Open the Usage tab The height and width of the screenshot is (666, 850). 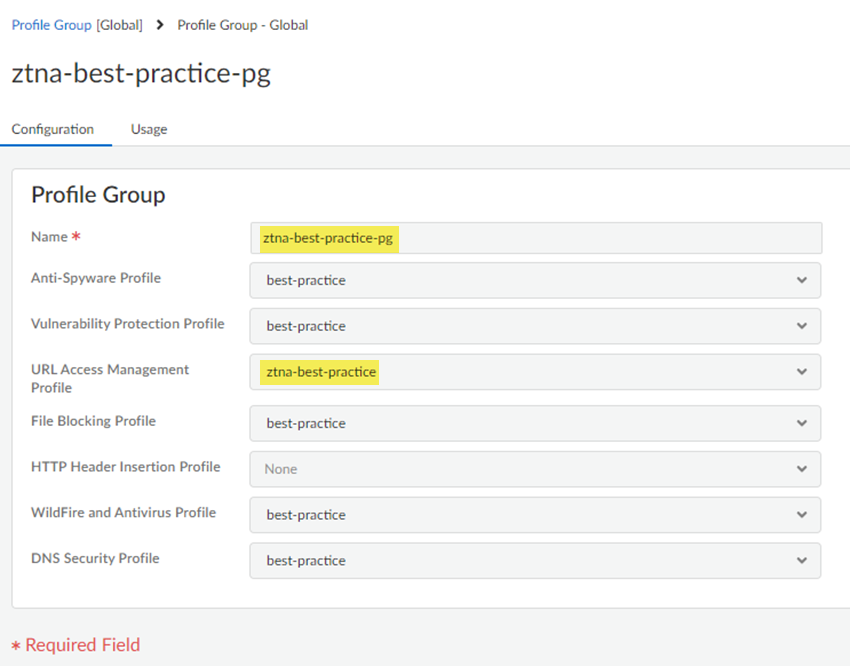149,129
